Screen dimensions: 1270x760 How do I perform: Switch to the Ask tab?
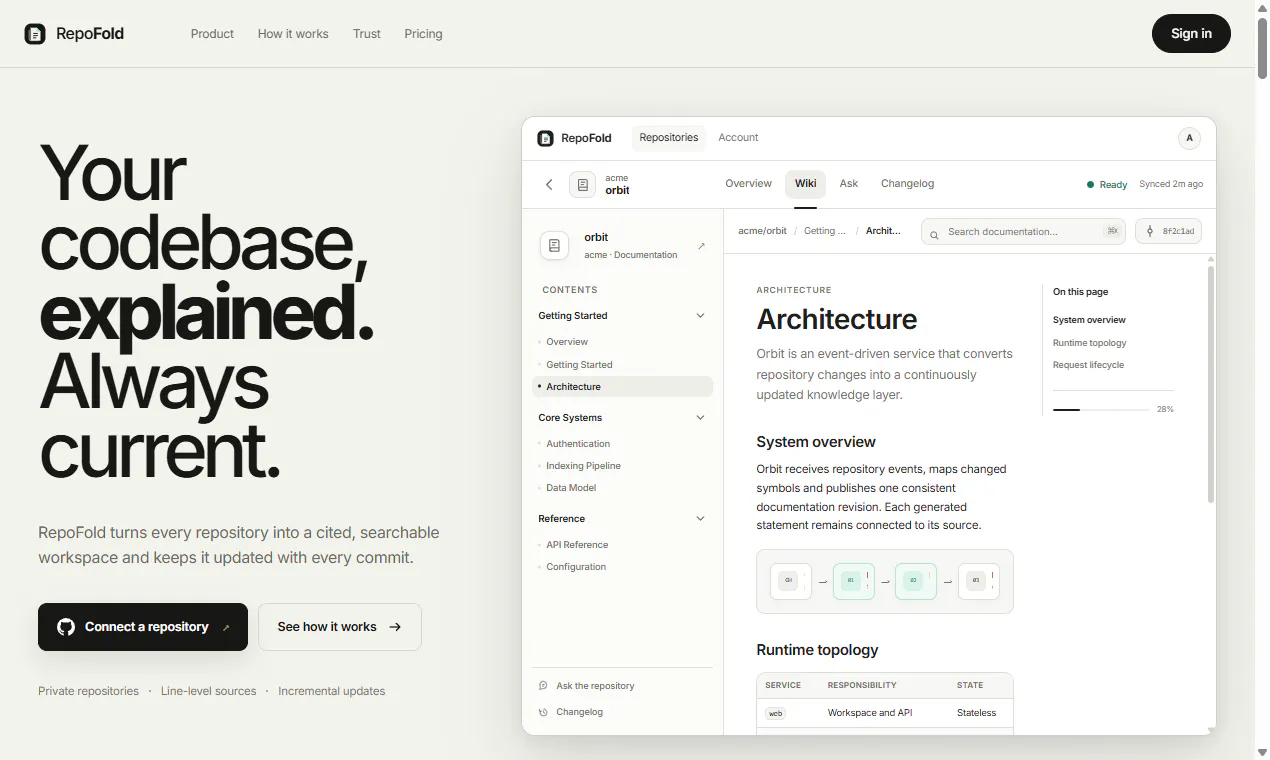pos(849,184)
